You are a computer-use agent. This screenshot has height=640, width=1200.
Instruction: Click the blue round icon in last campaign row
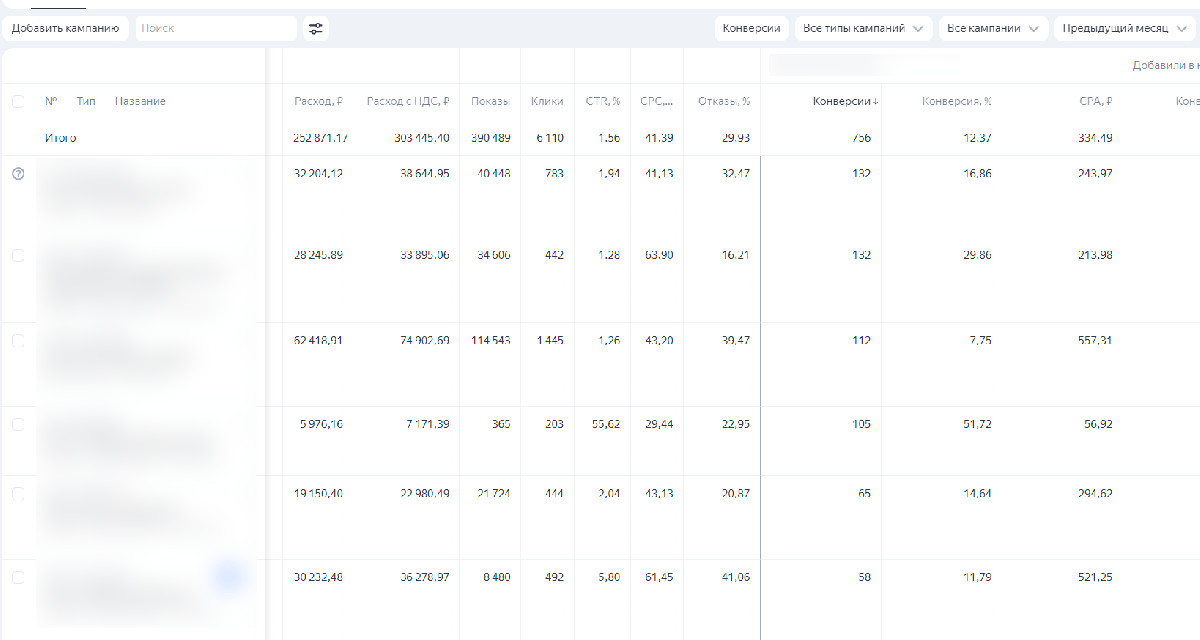coord(230,576)
